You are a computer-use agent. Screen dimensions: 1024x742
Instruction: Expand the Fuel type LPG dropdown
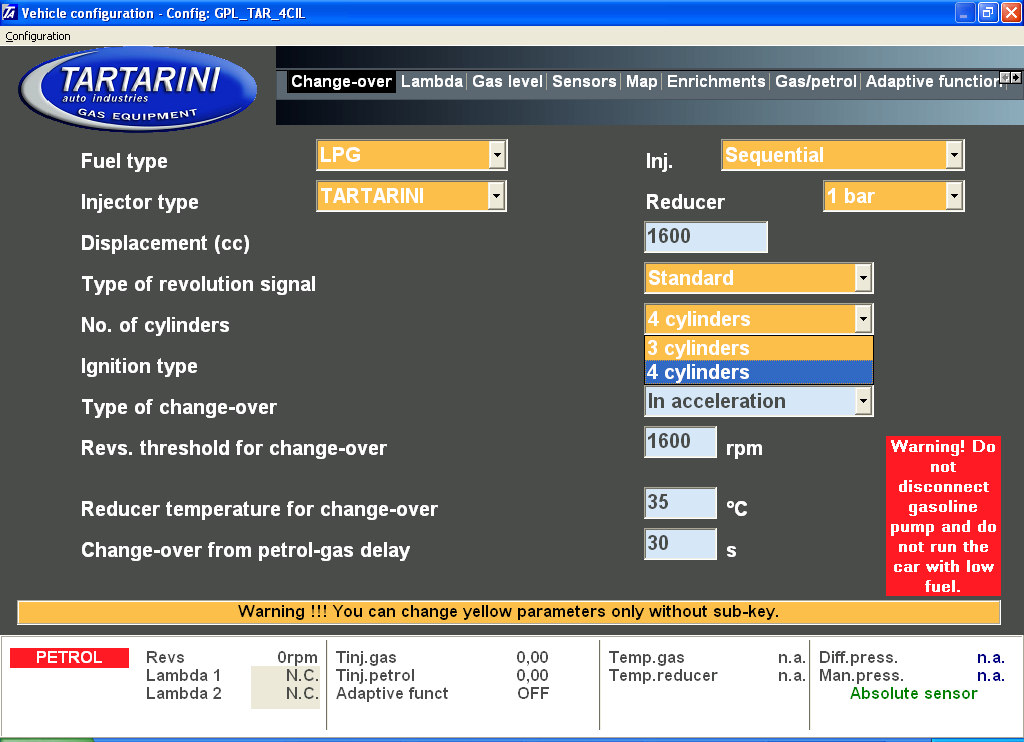[497, 155]
